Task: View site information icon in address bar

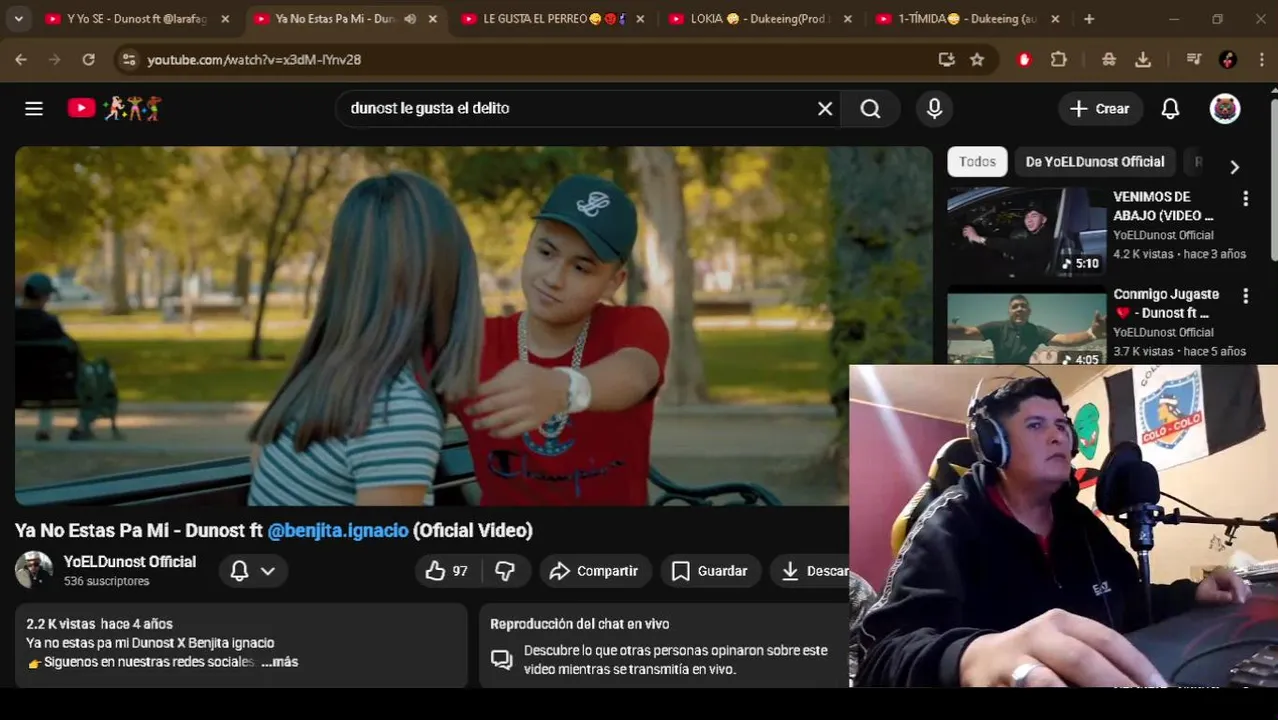Action: tap(128, 60)
